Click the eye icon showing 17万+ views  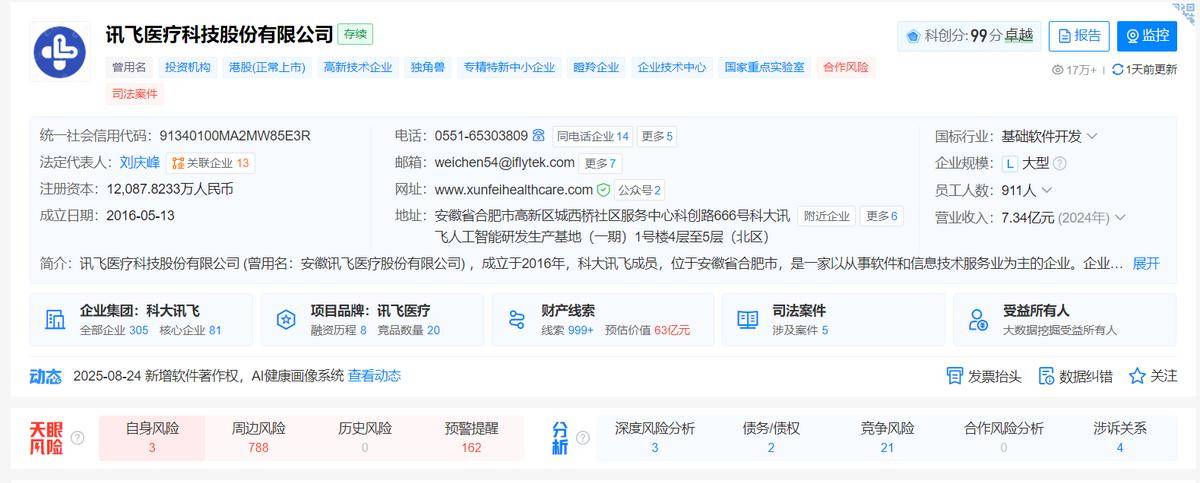[x=1058, y=70]
